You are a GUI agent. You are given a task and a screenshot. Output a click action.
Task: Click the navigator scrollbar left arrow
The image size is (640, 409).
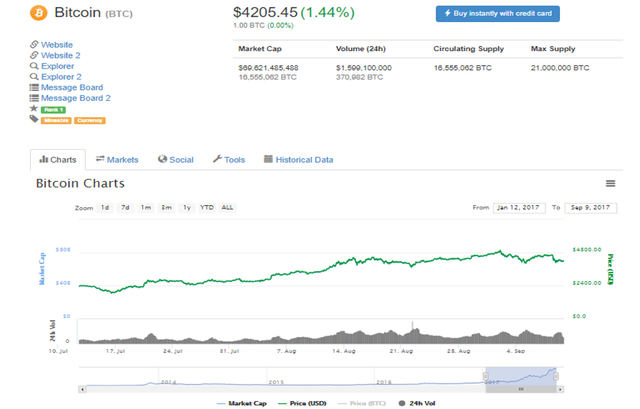pyautogui.click(x=82, y=389)
